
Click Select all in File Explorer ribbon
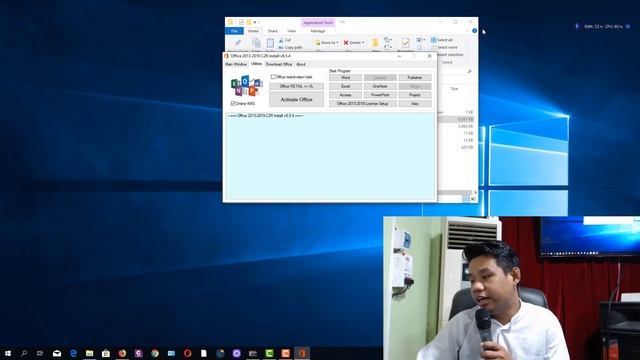tap(442, 40)
